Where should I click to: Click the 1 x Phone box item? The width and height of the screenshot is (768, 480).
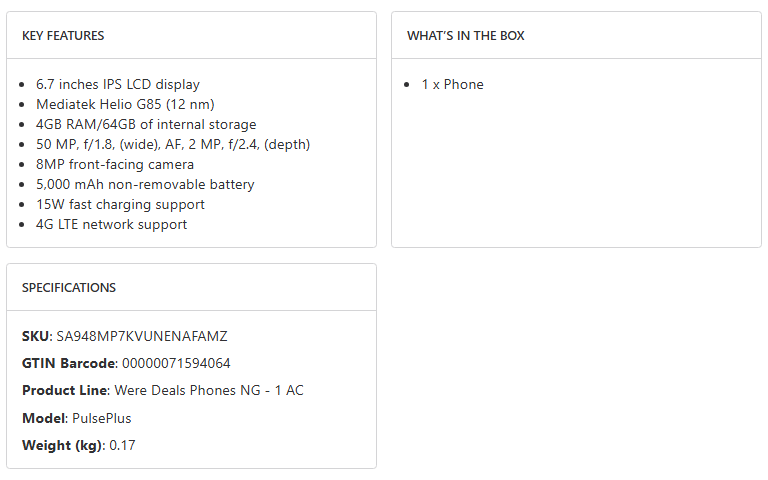click(x=452, y=85)
